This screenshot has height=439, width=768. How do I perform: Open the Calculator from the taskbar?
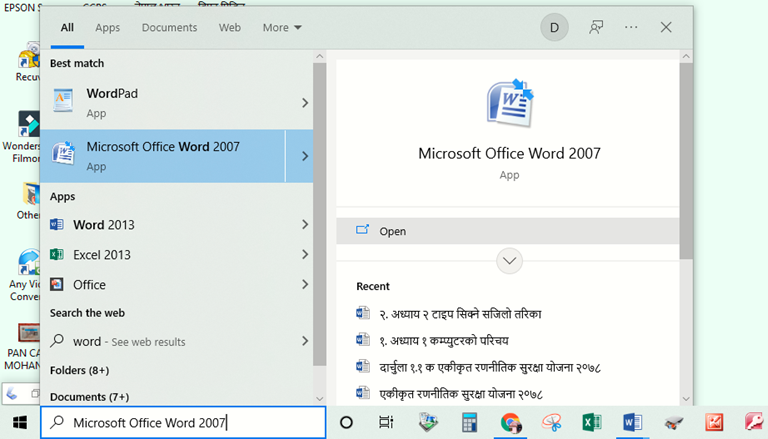pyautogui.click(x=469, y=422)
